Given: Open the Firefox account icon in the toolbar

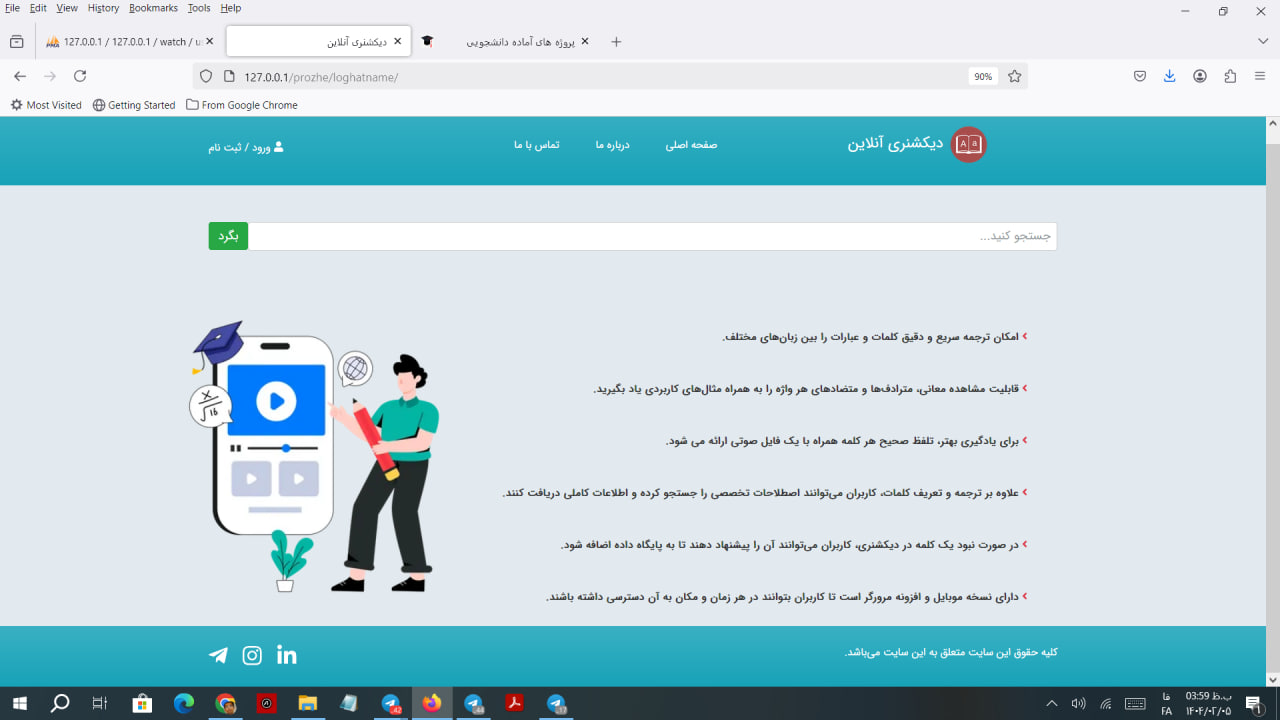Looking at the screenshot, I should (x=1199, y=75).
